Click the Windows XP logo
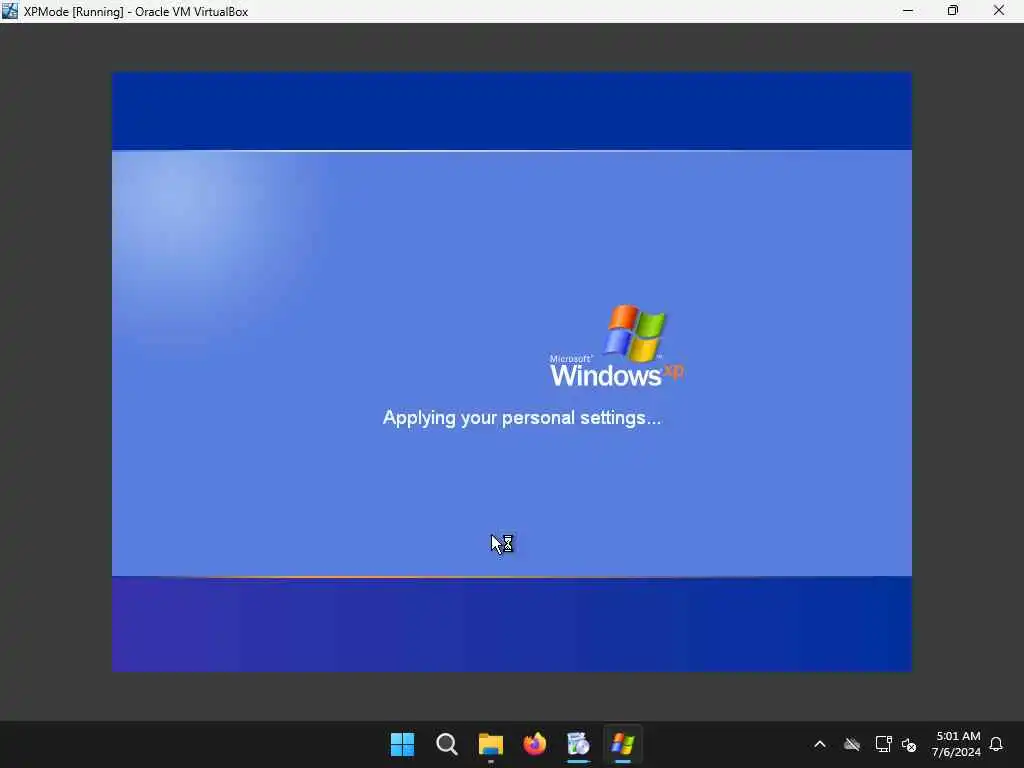 pos(617,346)
